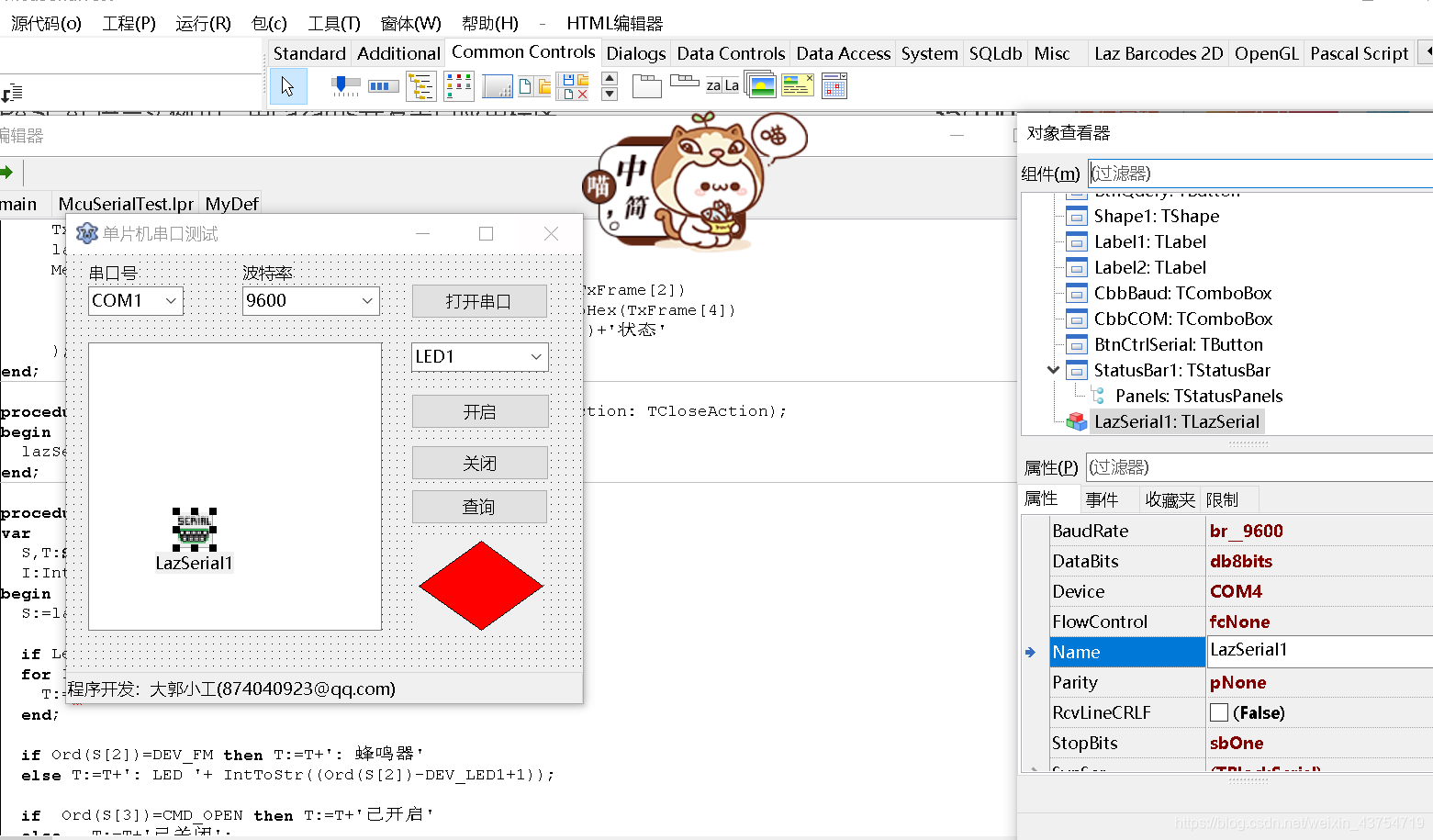Screen dimensions: 1433x840
Task: Switch to the SQLdb palette tab
Action: click(x=995, y=53)
